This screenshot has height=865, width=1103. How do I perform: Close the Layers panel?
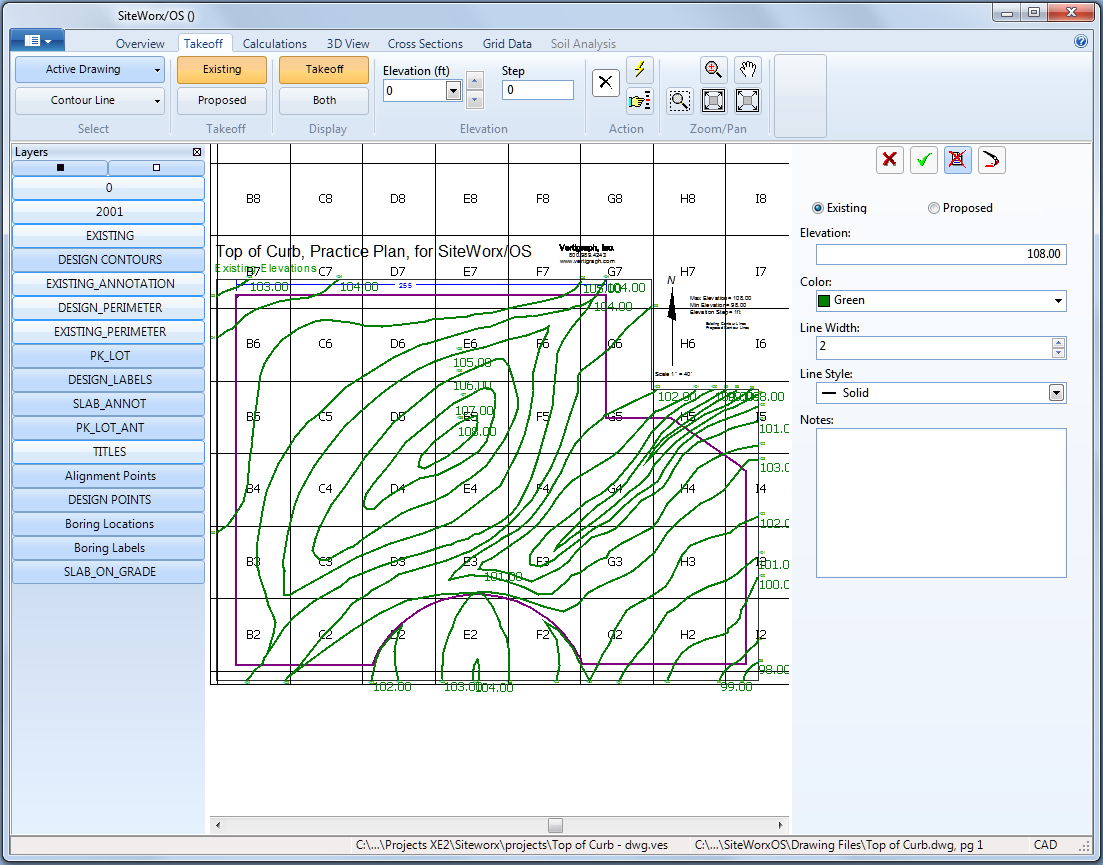point(197,152)
